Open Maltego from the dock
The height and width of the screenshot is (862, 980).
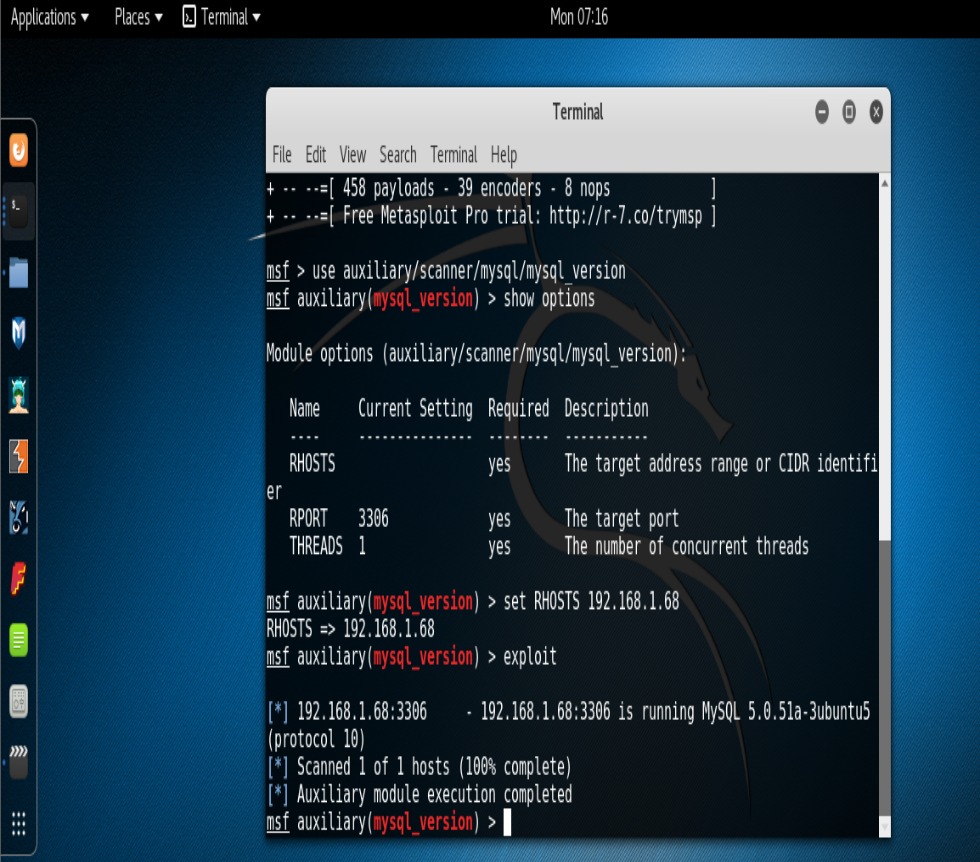[19, 517]
